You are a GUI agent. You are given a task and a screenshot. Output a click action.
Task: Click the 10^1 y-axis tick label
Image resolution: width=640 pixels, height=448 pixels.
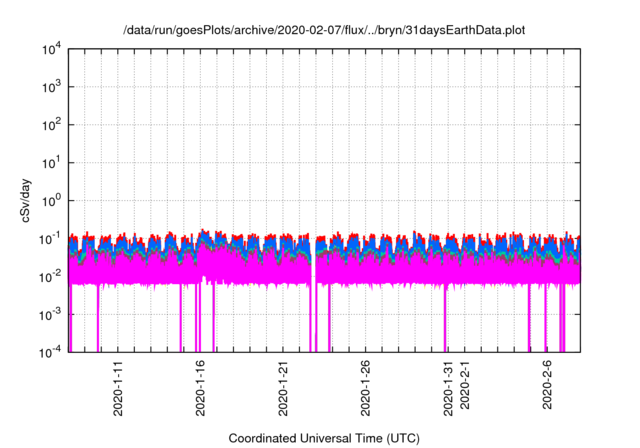click(x=52, y=163)
